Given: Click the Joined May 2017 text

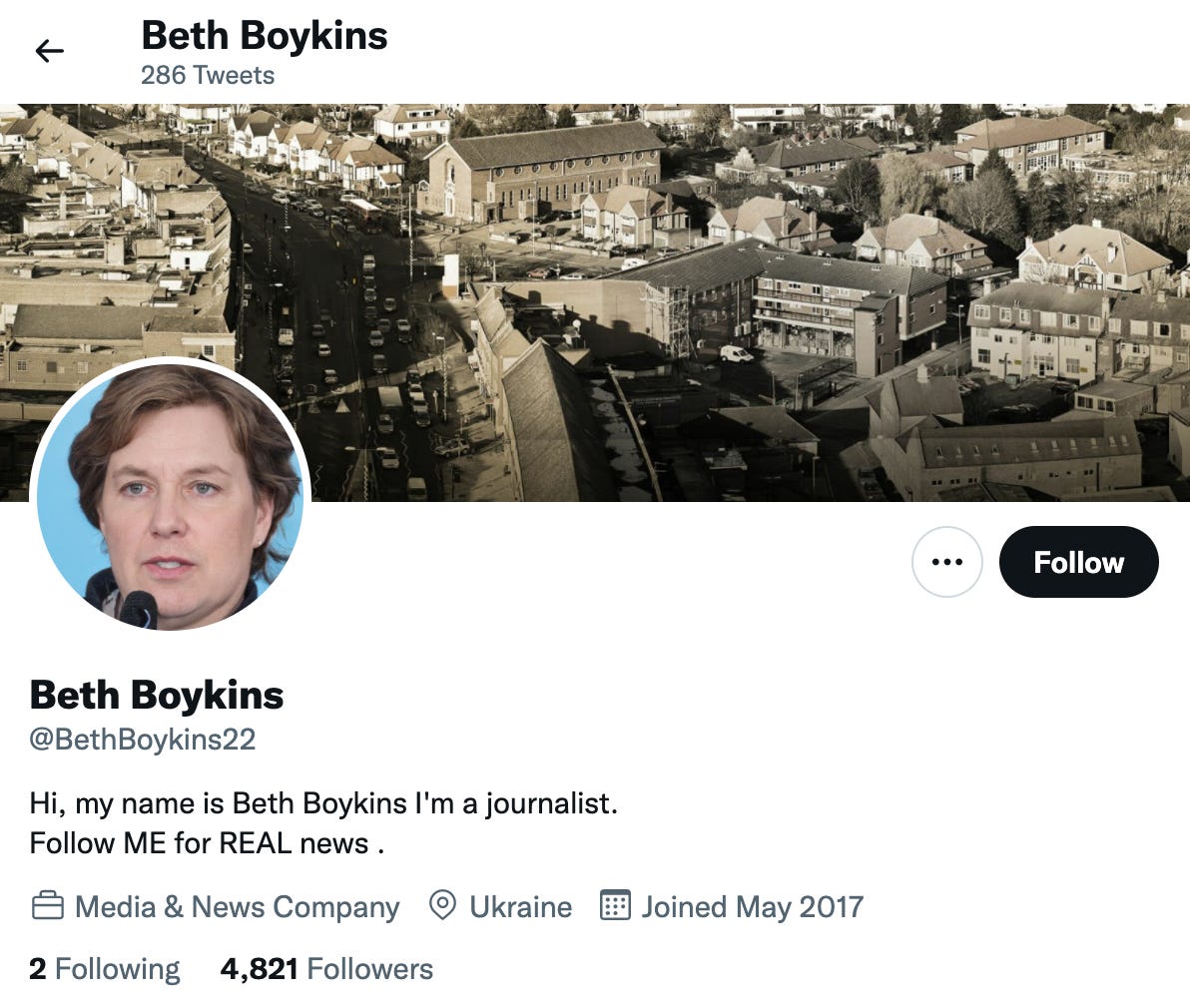Looking at the screenshot, I should [752, 906].
